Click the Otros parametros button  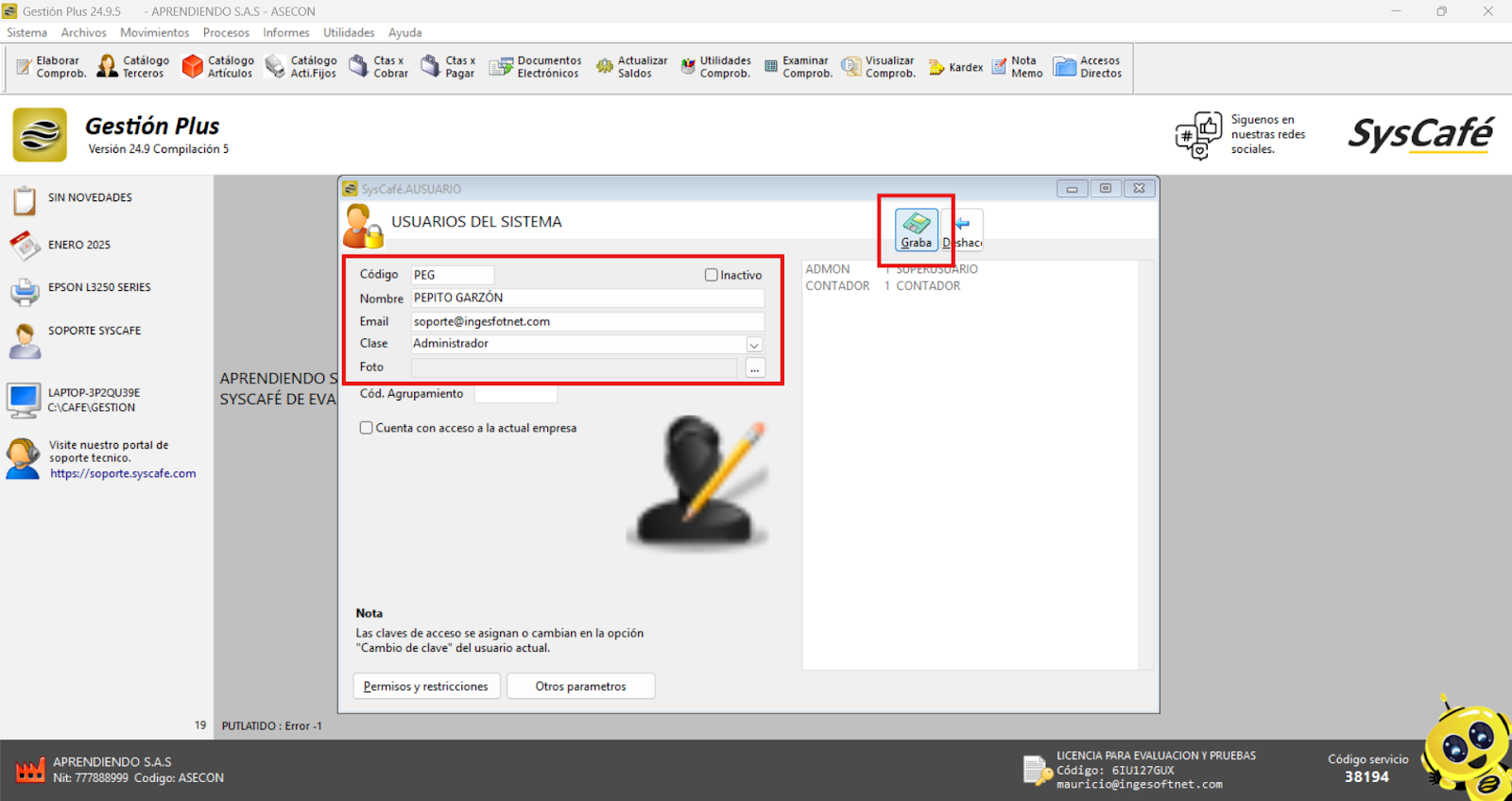(580, 686)
